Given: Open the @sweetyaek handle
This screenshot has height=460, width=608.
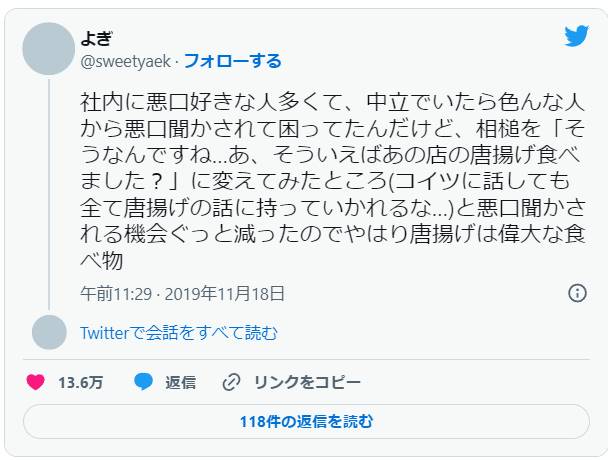Looking at the screenshot, I should tap(126, 62).
